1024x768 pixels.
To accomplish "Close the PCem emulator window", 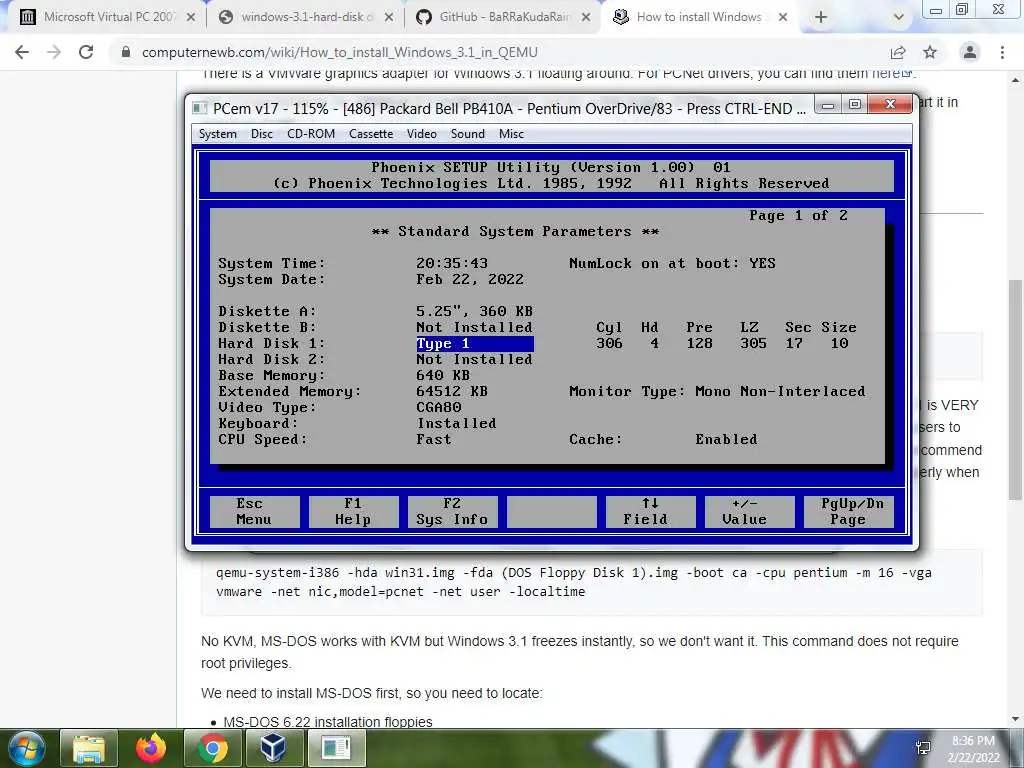I will click(889, 104).
